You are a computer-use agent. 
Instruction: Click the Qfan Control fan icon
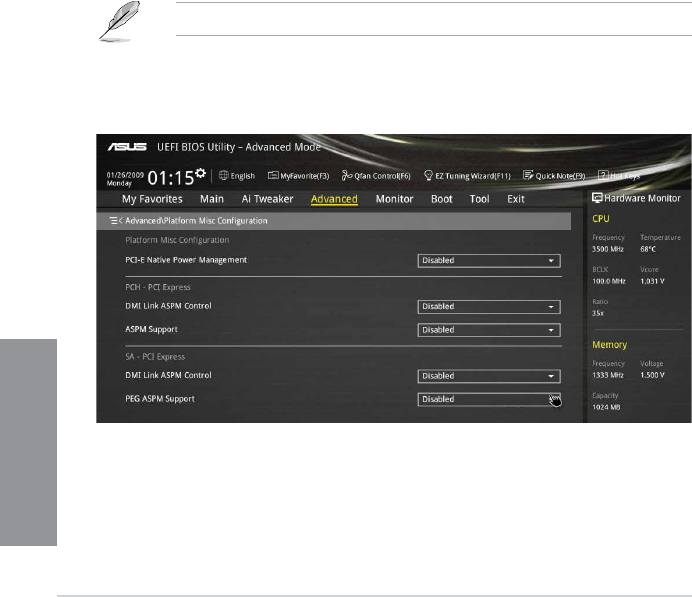(347, 176)
